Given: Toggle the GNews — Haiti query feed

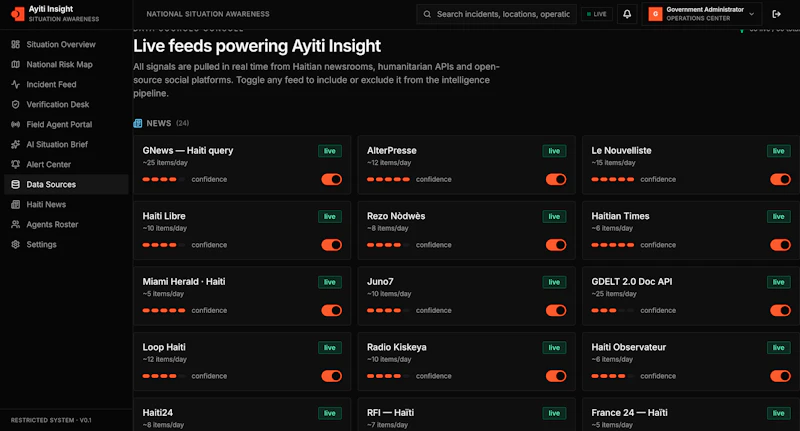Looking at the screenshot, I should click(x=332, y=179).
